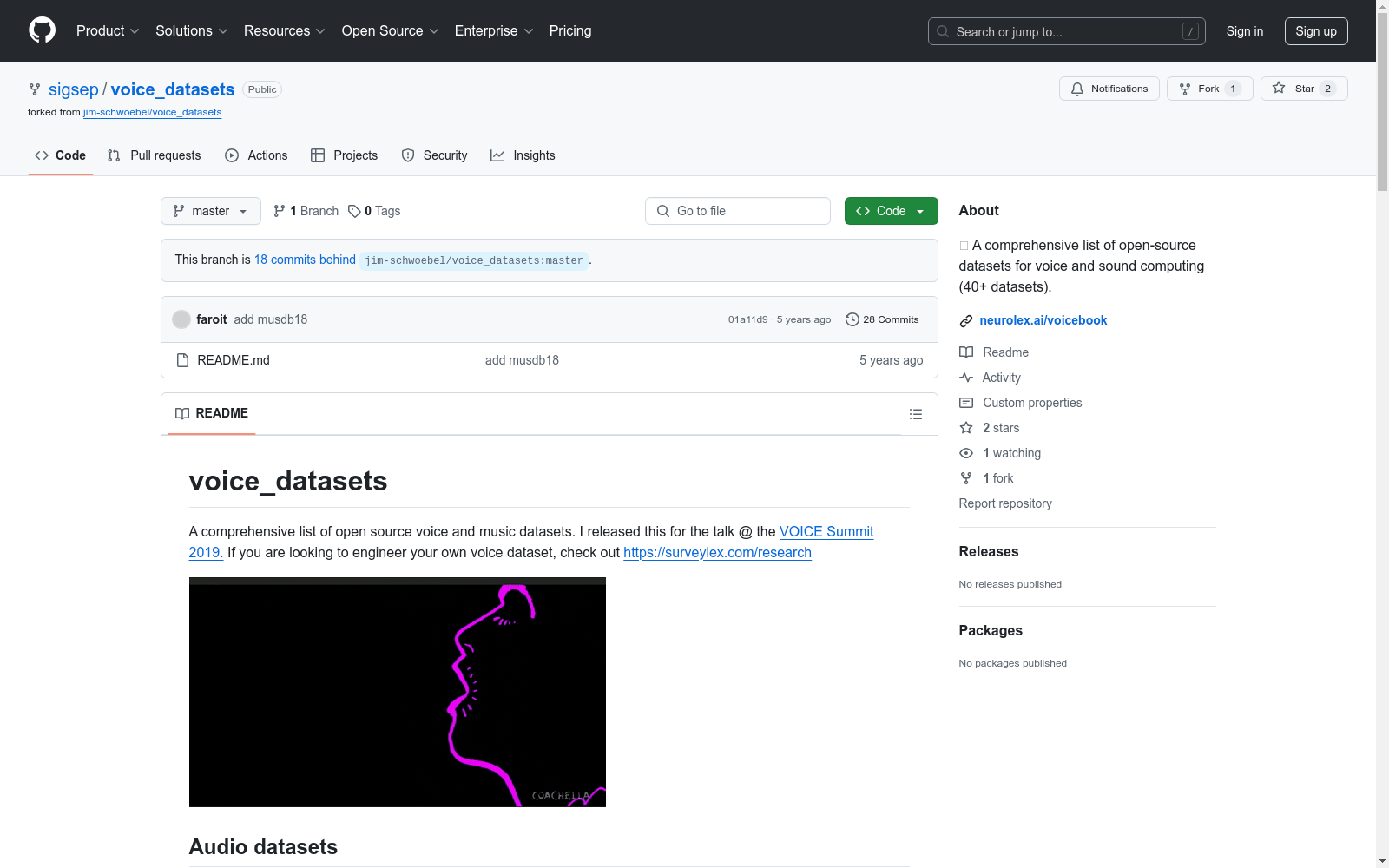This screenshot has width=1389, height=868.
Task: Open the README outline list icon
Action: point(916,414)
